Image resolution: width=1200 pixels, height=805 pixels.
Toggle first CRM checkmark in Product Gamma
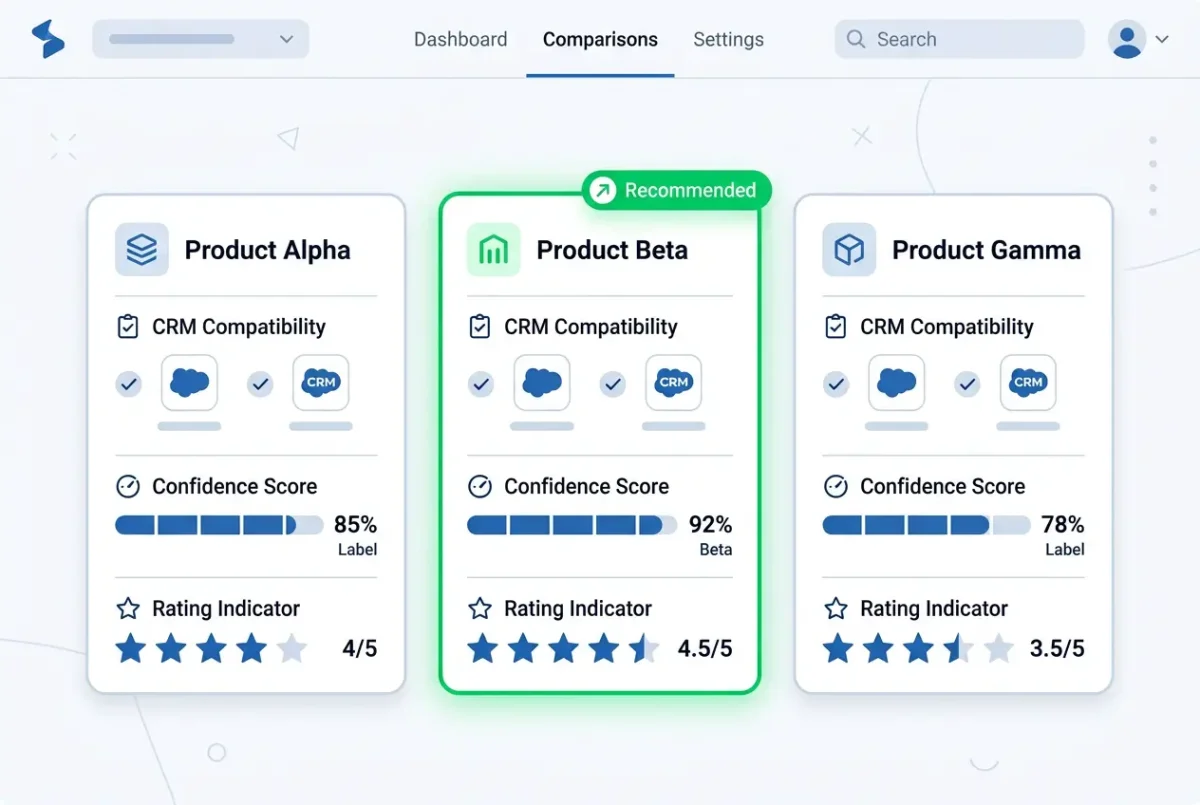coord(835,383)
